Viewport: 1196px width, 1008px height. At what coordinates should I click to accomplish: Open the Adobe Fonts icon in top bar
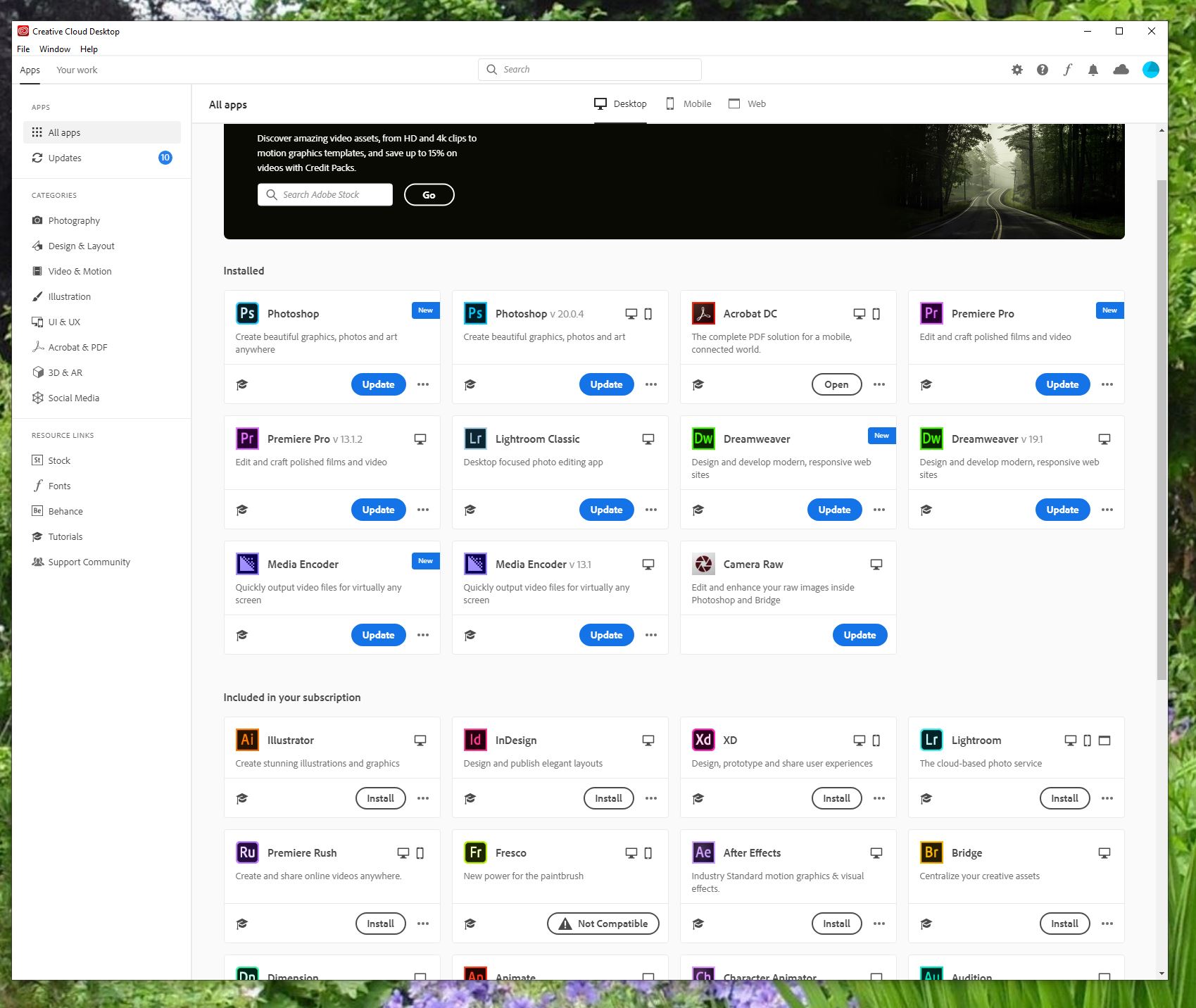tap(1068, 70)
